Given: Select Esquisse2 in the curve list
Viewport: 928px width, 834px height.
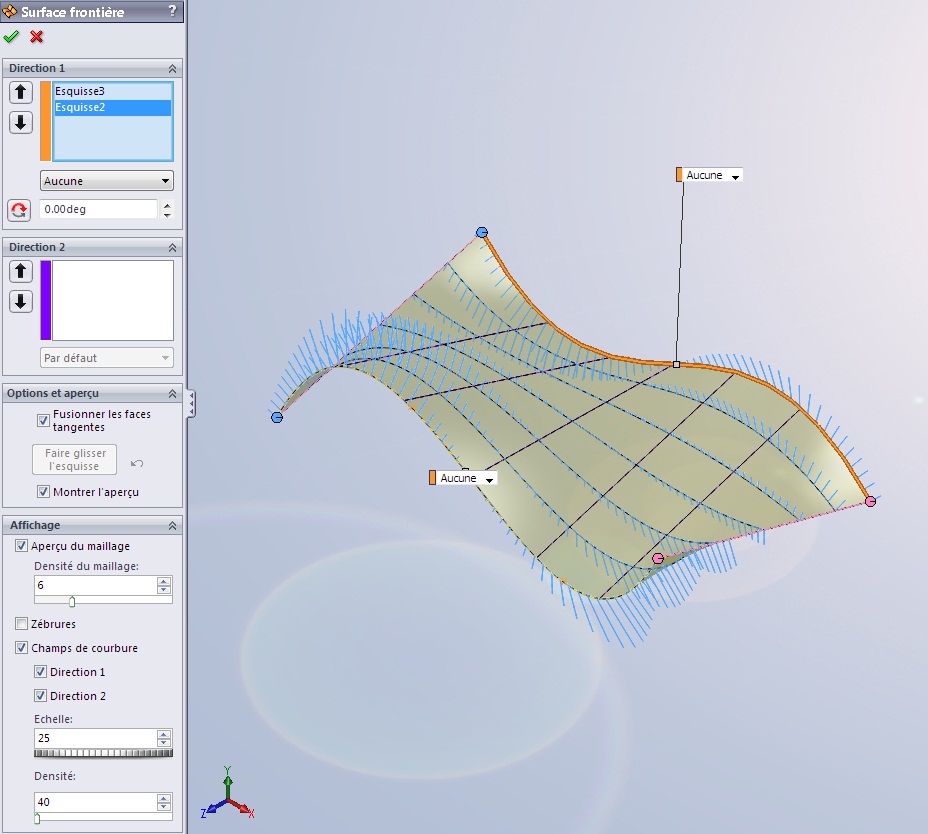Looking at the screenshot, I should [80, 108].
